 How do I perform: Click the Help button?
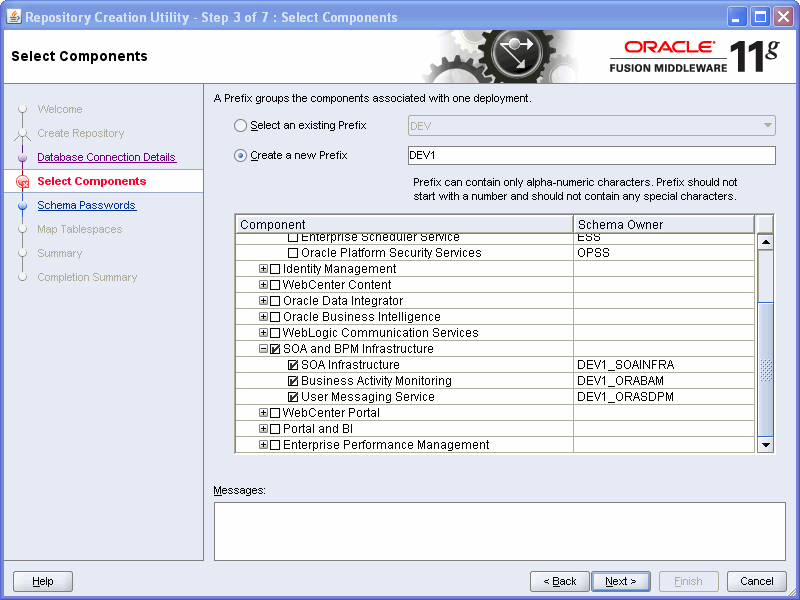pyautogui.click(x=43, y=581)
